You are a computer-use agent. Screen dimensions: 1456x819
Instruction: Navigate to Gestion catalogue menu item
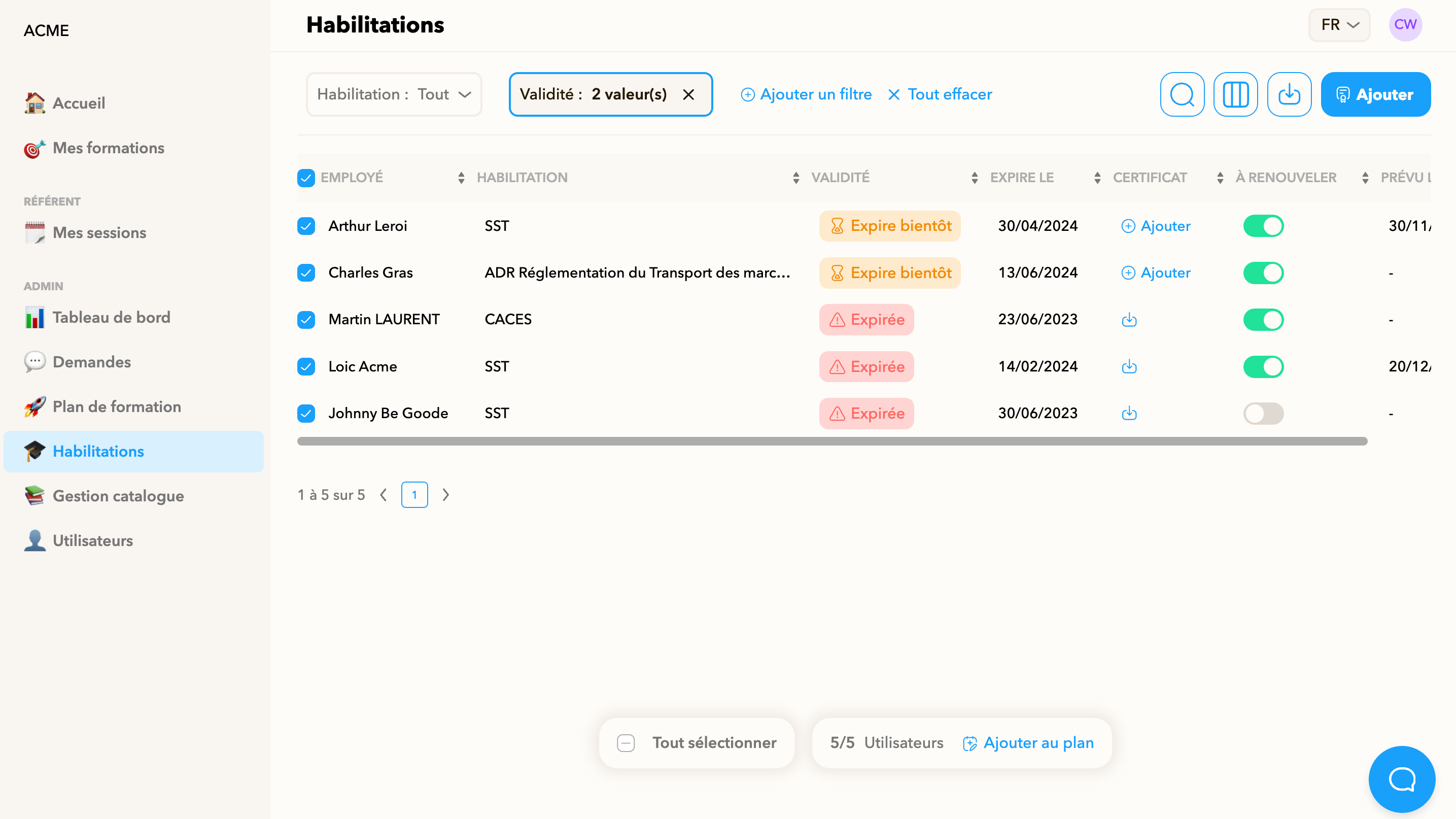coord(118,496)
